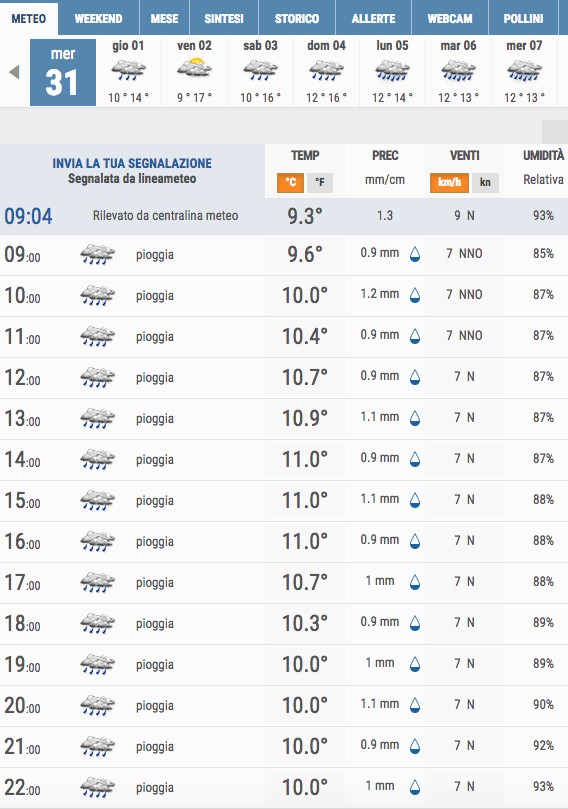Click the mer 07 heavy rain icon
This screenshot has height=809, width=568.
point(525,70)
